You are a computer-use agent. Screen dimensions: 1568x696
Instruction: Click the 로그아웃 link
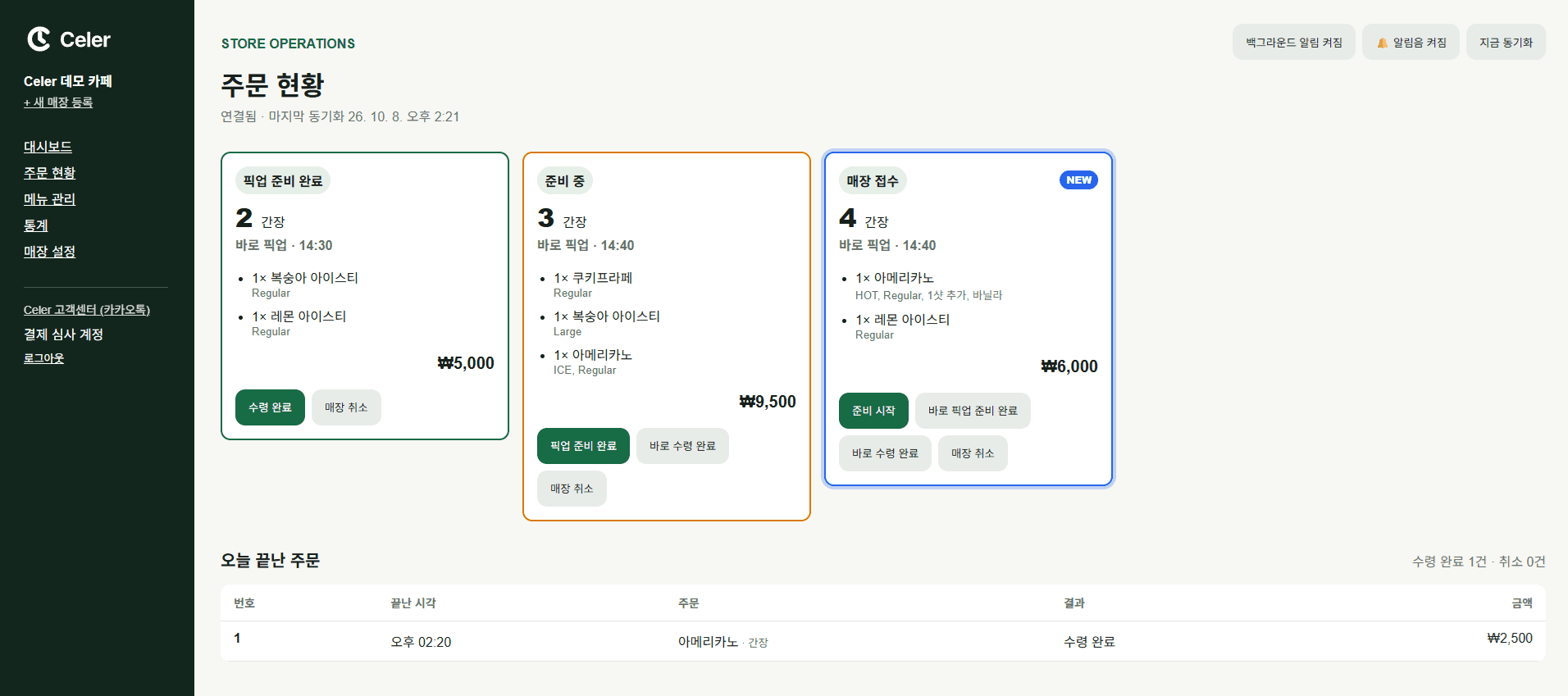(x=43, y=358)
